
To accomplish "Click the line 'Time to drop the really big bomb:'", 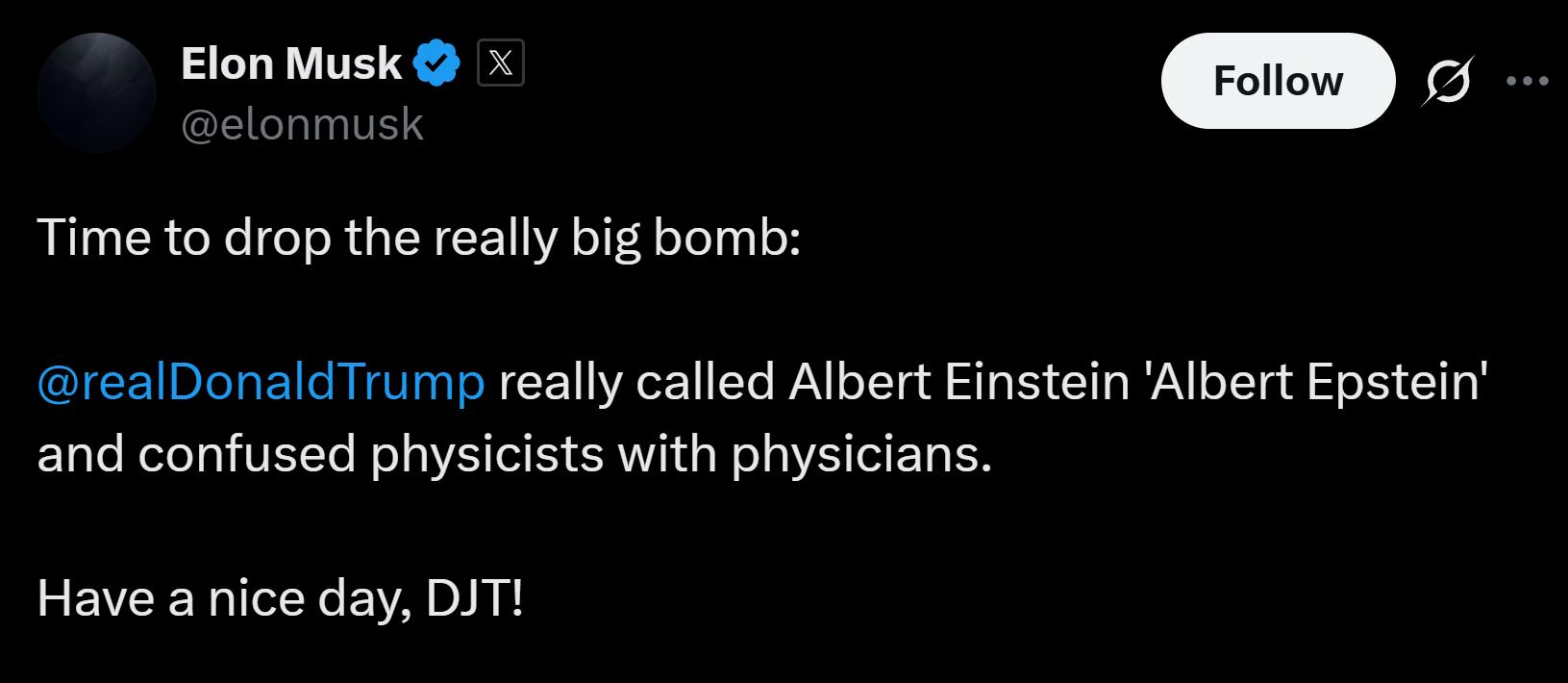I will coord(418,239).
